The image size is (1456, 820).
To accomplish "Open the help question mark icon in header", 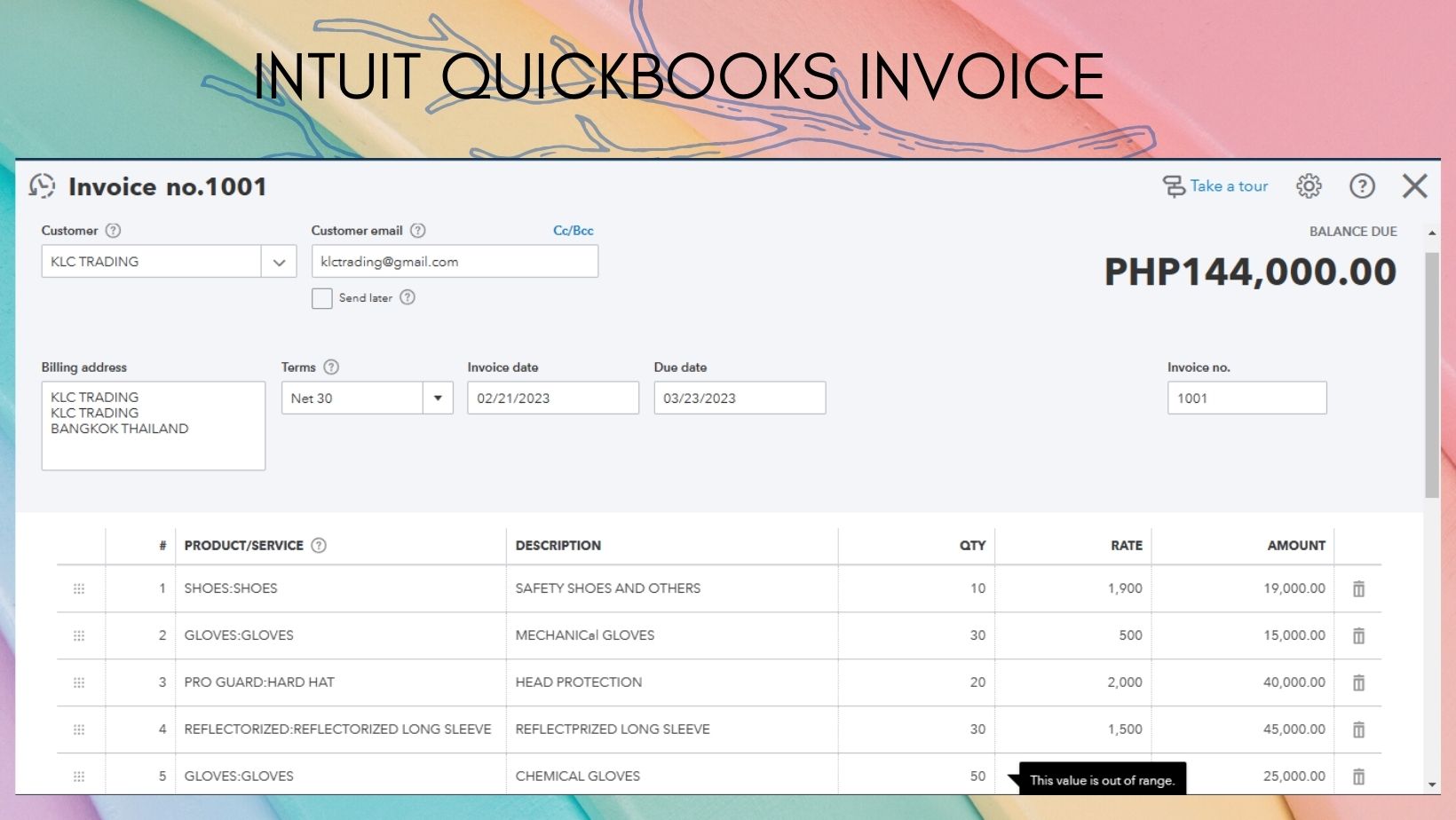I will click(x=1362, y=186).
